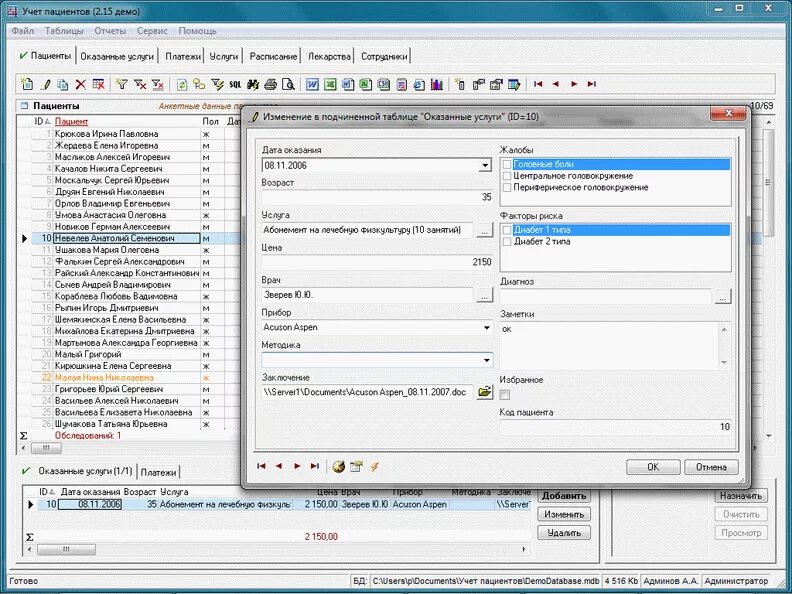Open the bottom Платежи subtab

(158, 472)
